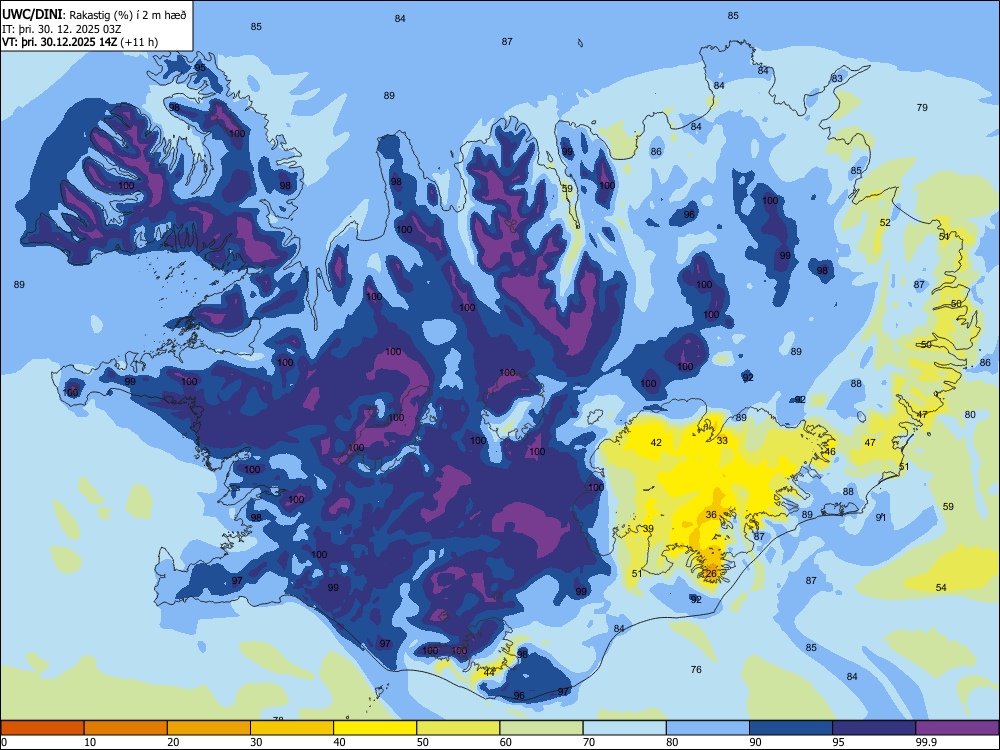Click the humidity value 26 in the orange area

(x=711, y=573)
